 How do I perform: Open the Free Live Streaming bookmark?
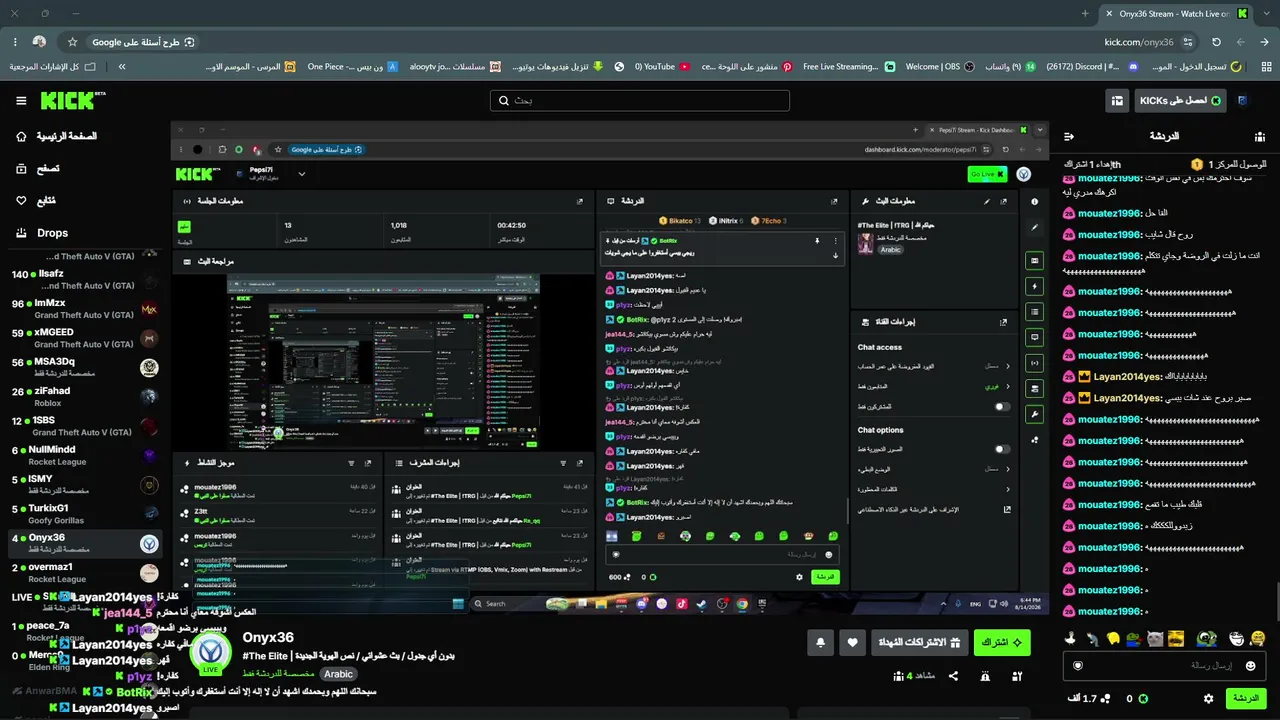pos(849,67)
